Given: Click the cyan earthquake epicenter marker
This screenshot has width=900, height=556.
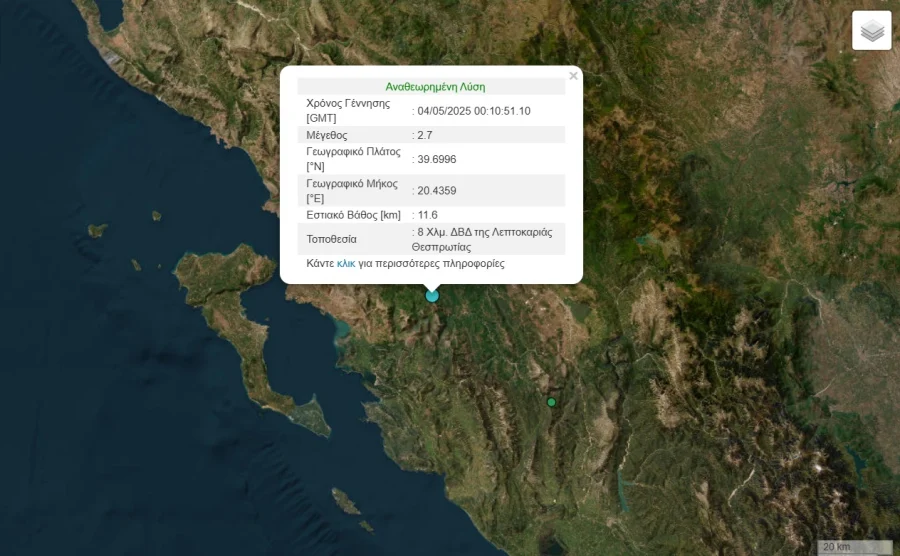Looking at the screenshot, I should (432, 295).
